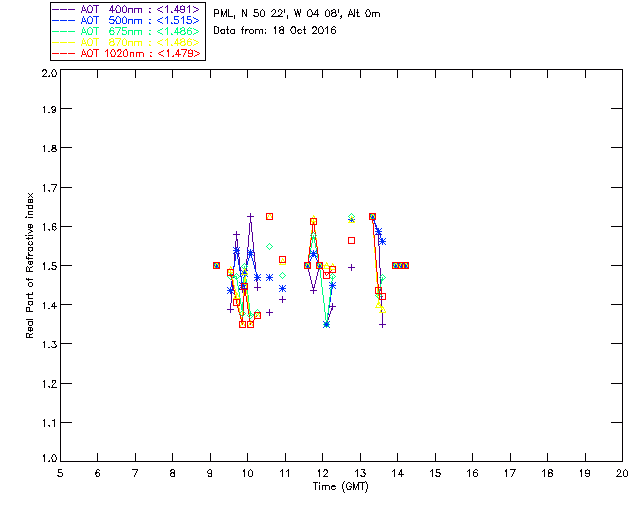Click the 1.8 y-axis tick label
The height and width of the screenshot is (512, 640).
[x=49, y=149]
